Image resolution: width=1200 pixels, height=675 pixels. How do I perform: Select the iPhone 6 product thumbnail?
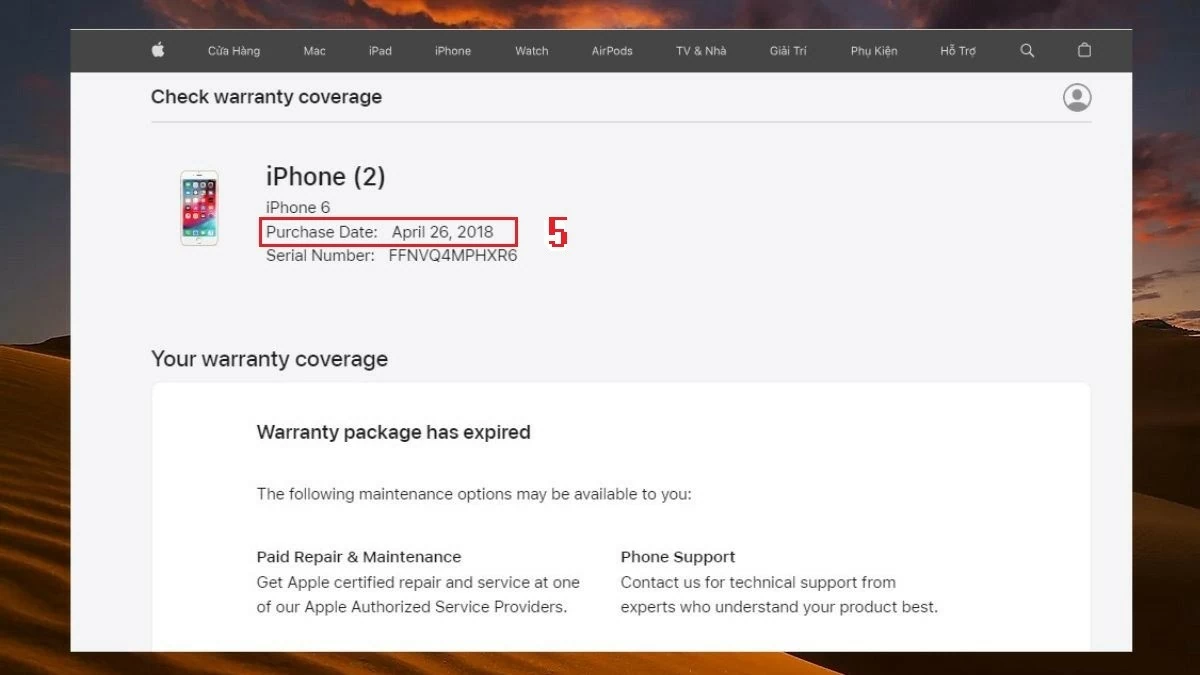[x=199, y=208]
